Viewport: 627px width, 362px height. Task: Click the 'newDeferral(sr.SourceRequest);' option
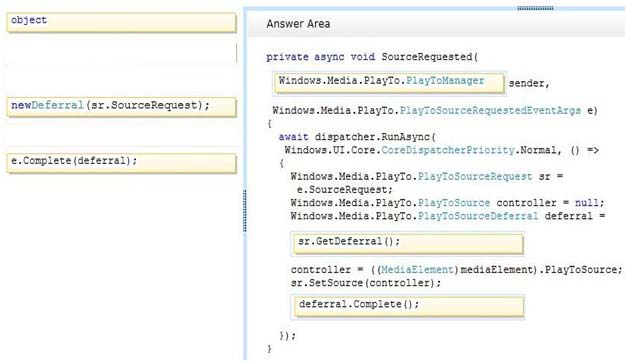coord(122,107)
